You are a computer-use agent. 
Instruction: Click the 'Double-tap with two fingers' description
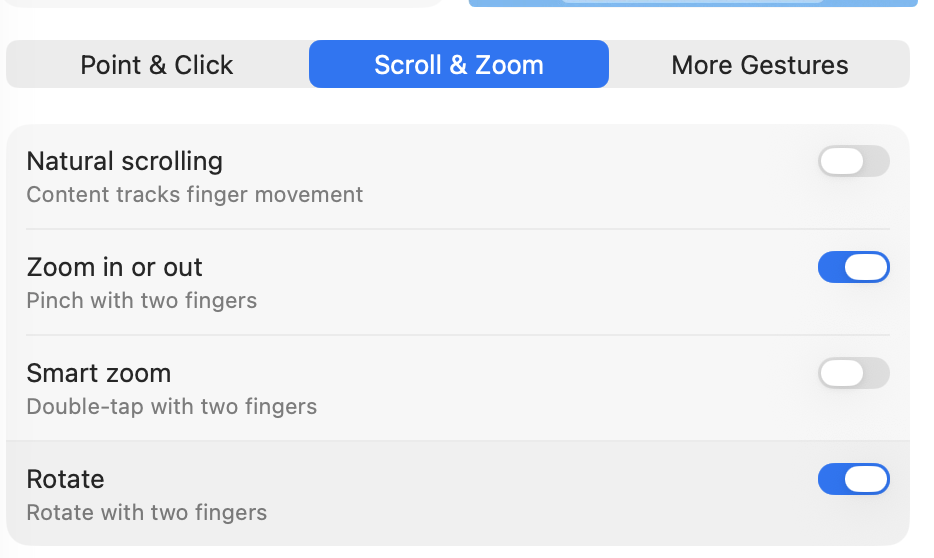tap(171, 406)
